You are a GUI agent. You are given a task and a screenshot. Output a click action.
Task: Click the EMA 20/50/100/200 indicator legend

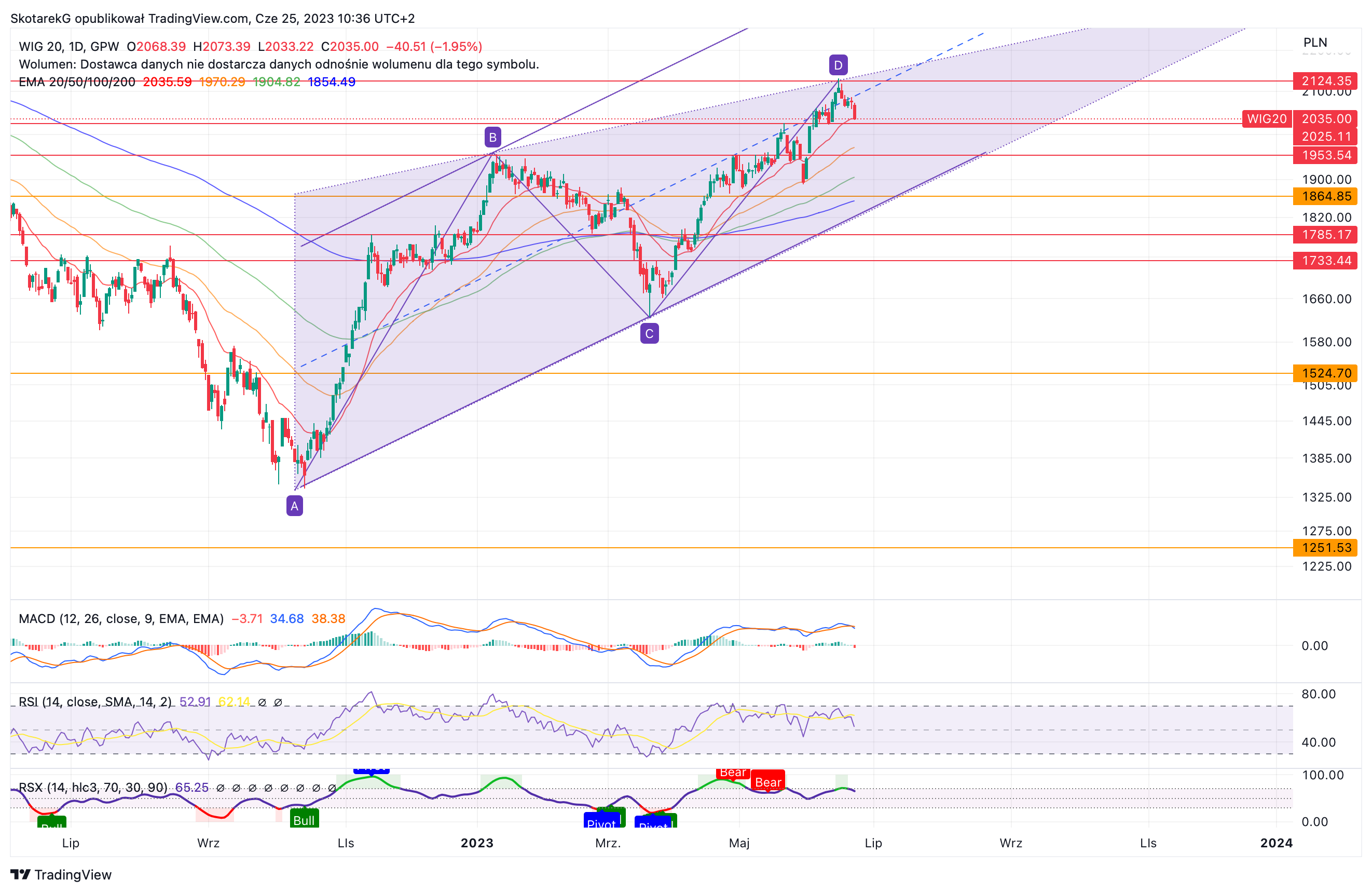coord(77,82)
